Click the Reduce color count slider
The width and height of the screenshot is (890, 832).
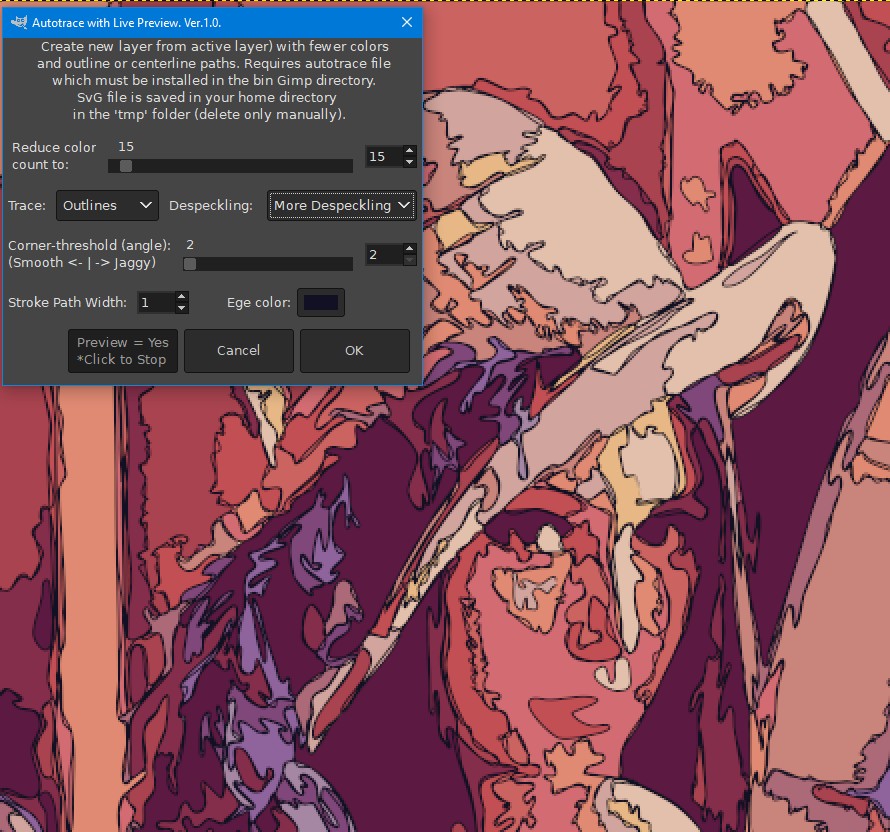tap(230, 166)
